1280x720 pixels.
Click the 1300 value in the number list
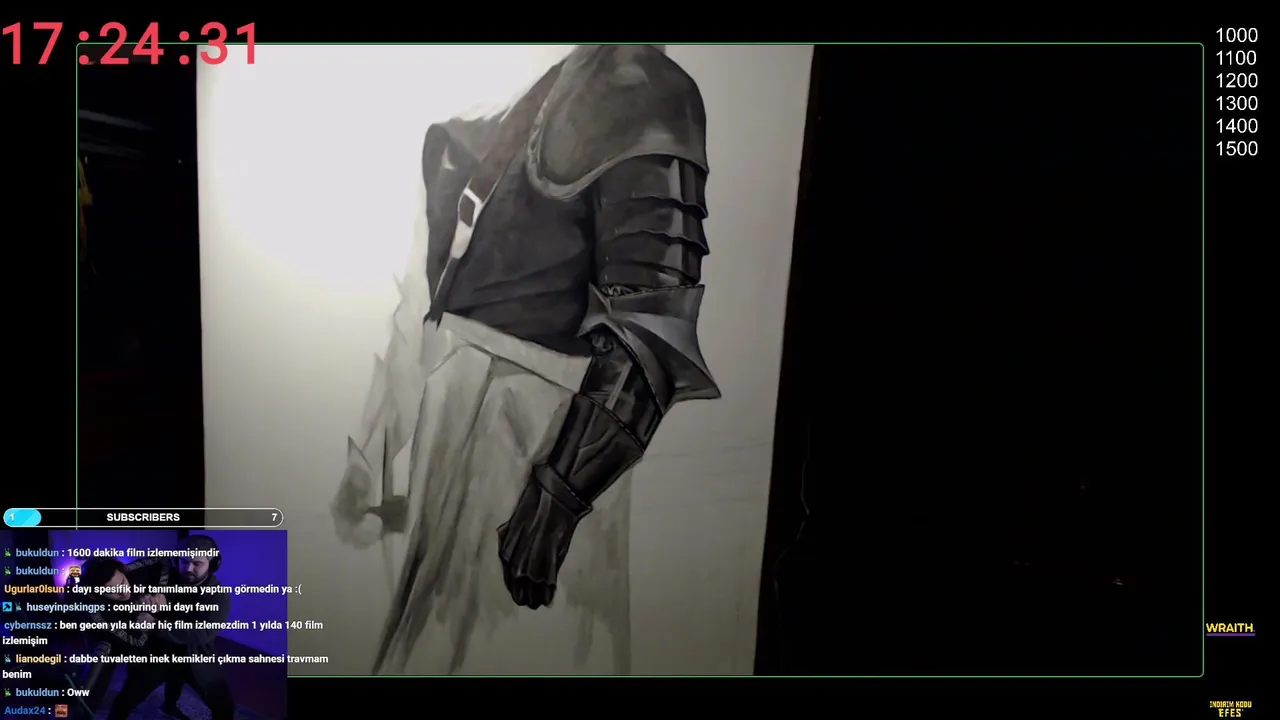click(1236, 103)
